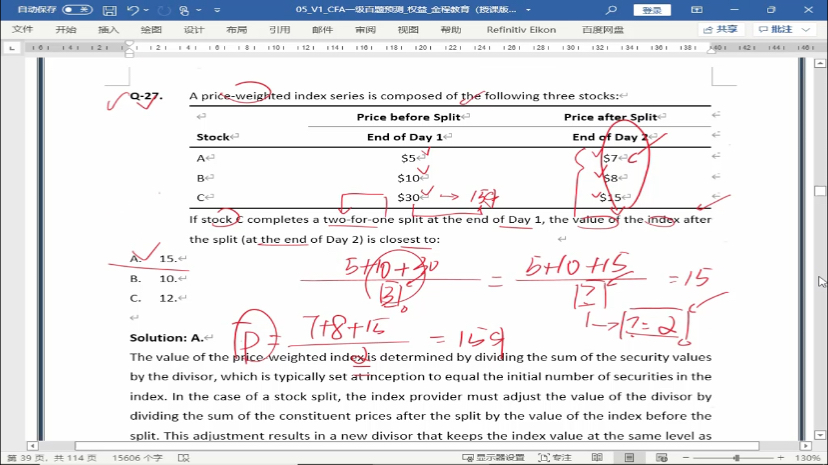Enable 专注 focus mode
The image size is (828, 465).
coord(554,458)
